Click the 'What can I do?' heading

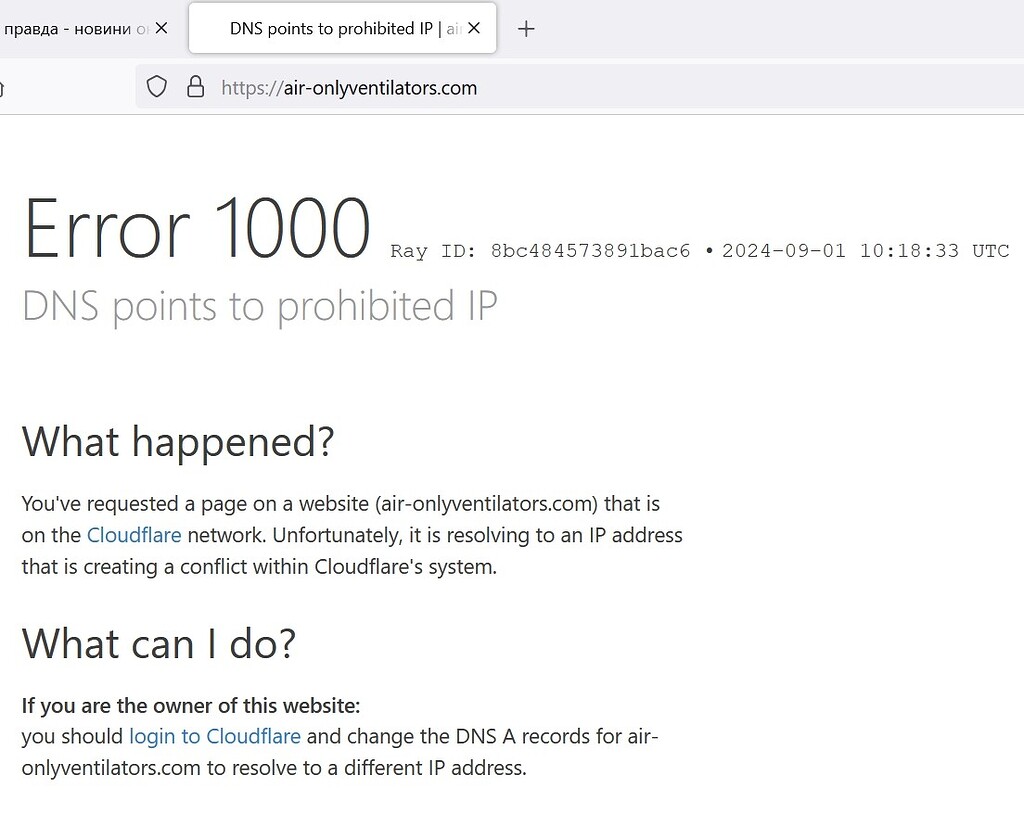point(159,644)
